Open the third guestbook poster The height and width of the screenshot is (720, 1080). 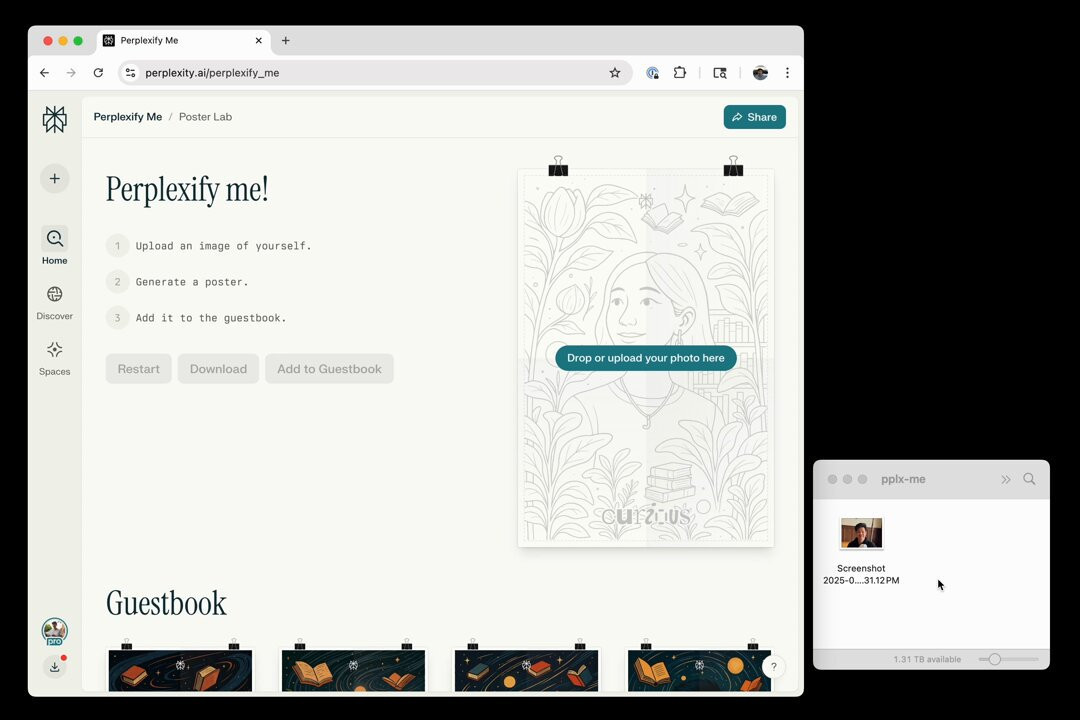pos(526,670)
